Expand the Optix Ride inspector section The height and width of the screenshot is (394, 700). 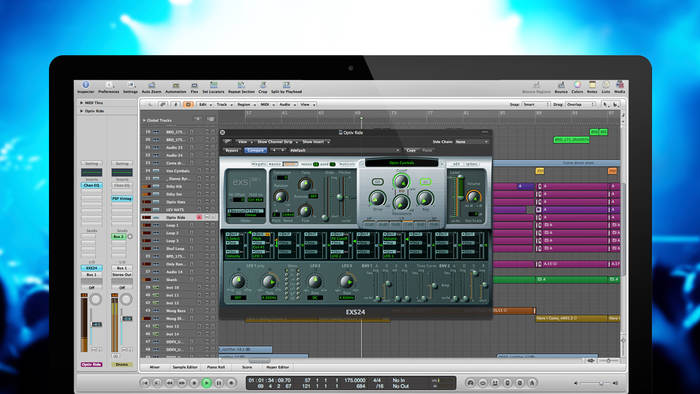pos(81,111)
